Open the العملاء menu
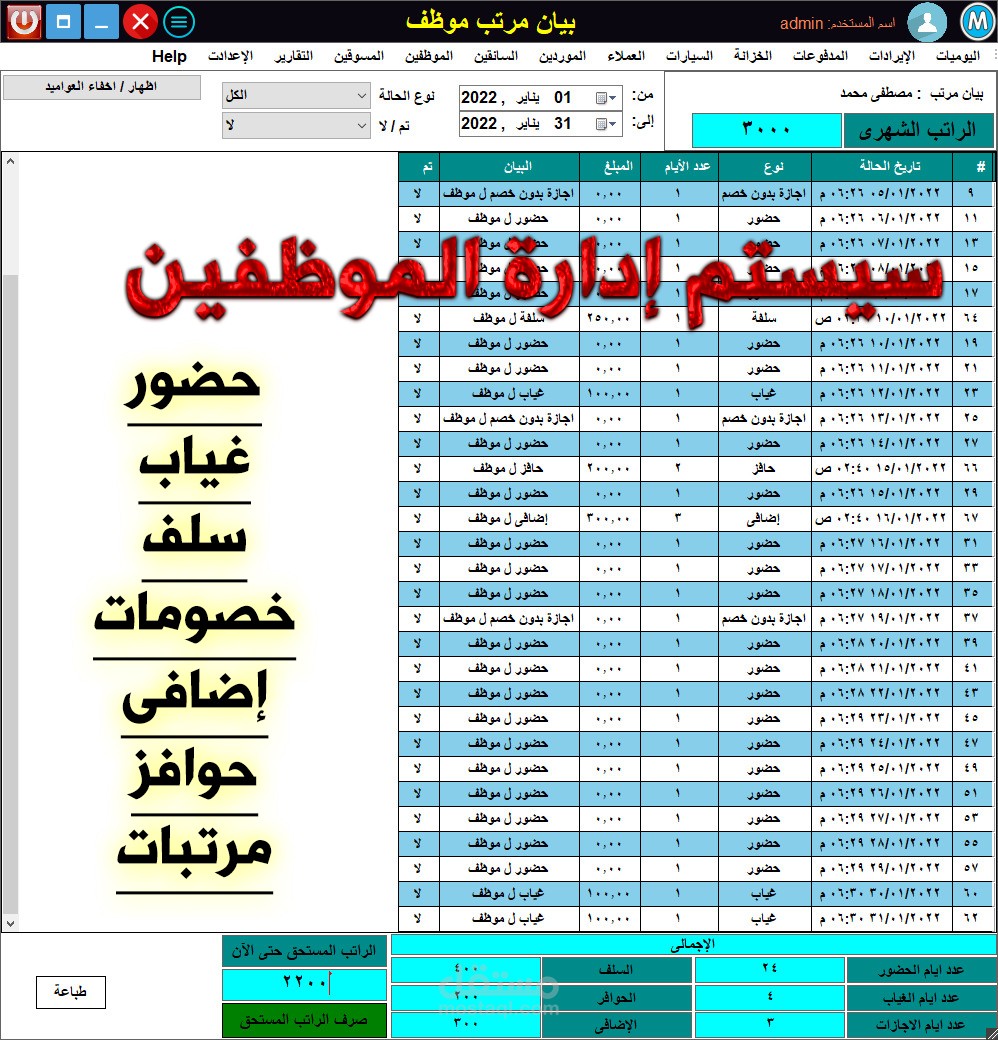The width and height of the screenshot is (998, 1040). tap(626, 56)
